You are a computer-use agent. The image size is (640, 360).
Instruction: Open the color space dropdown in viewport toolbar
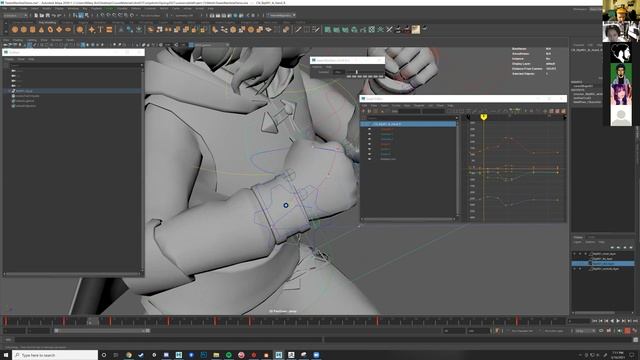pos(209,45)
